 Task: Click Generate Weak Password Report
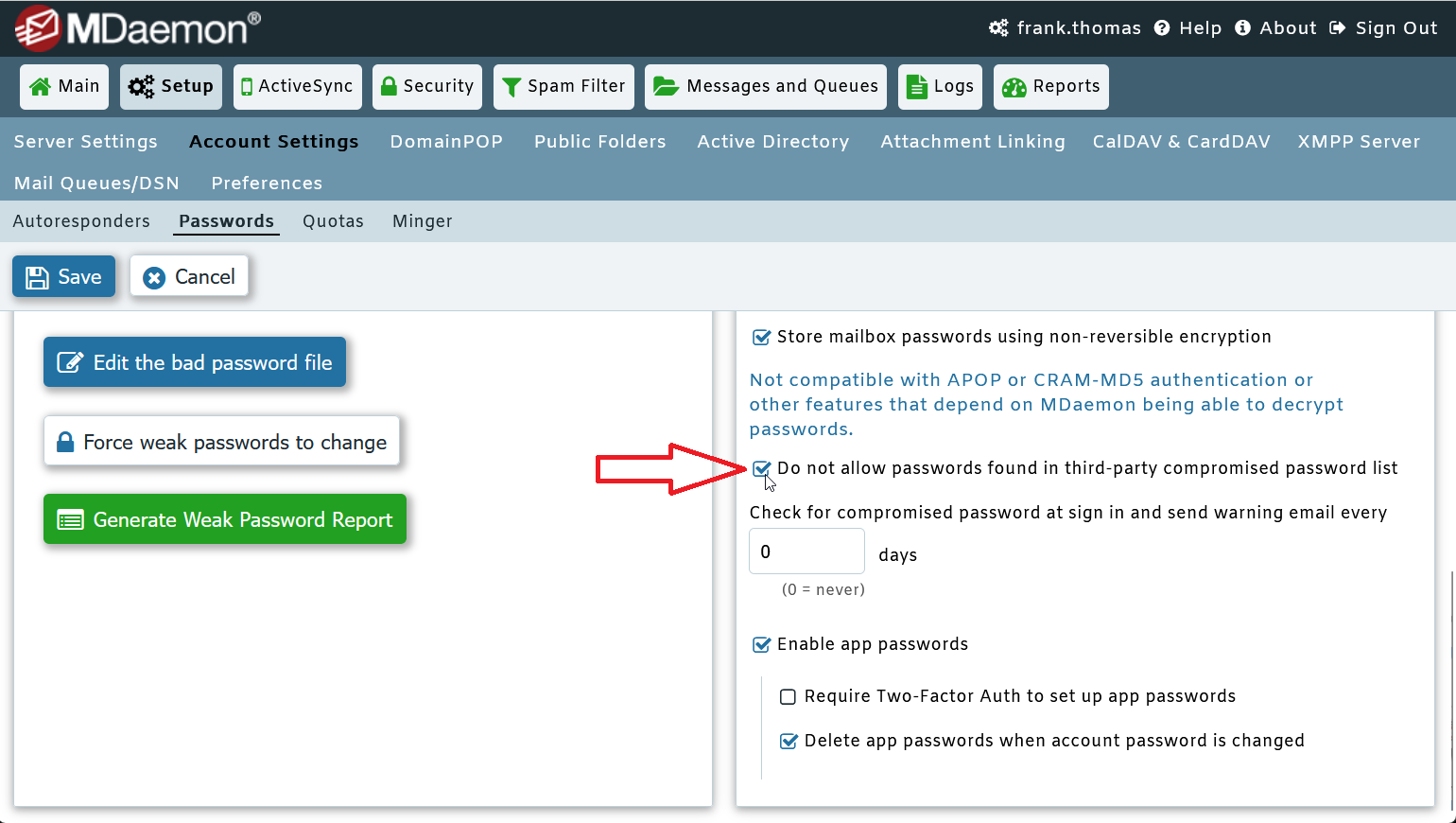224,518
